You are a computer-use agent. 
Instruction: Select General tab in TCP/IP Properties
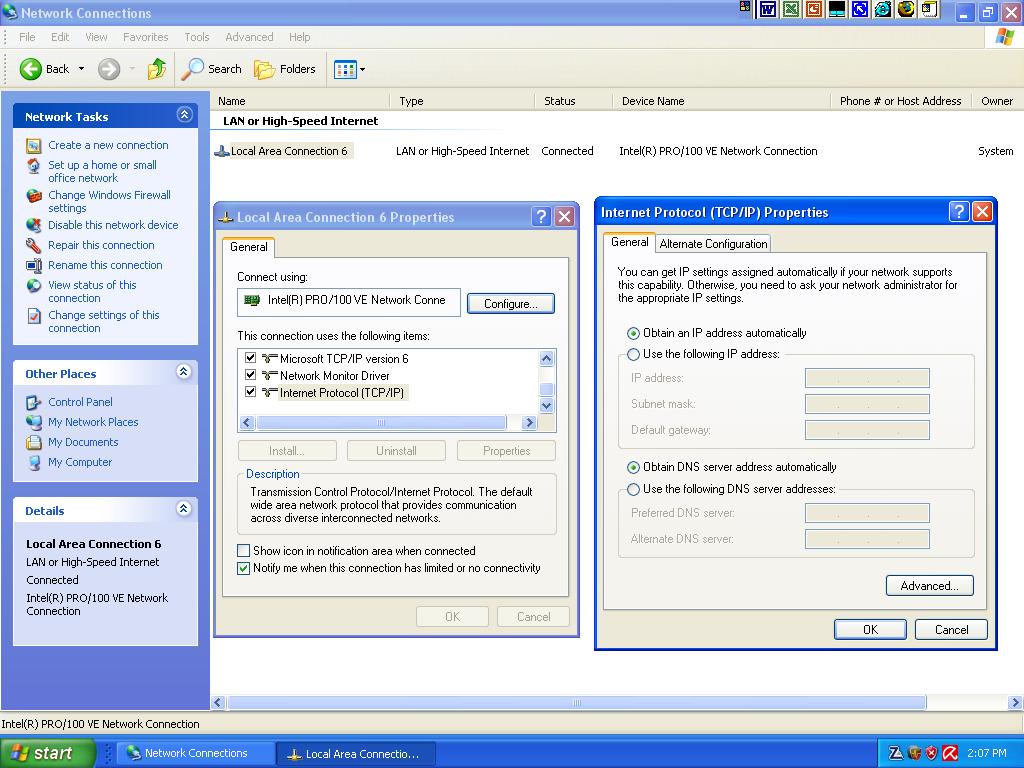pyautogui.click(x=629, y=242)
